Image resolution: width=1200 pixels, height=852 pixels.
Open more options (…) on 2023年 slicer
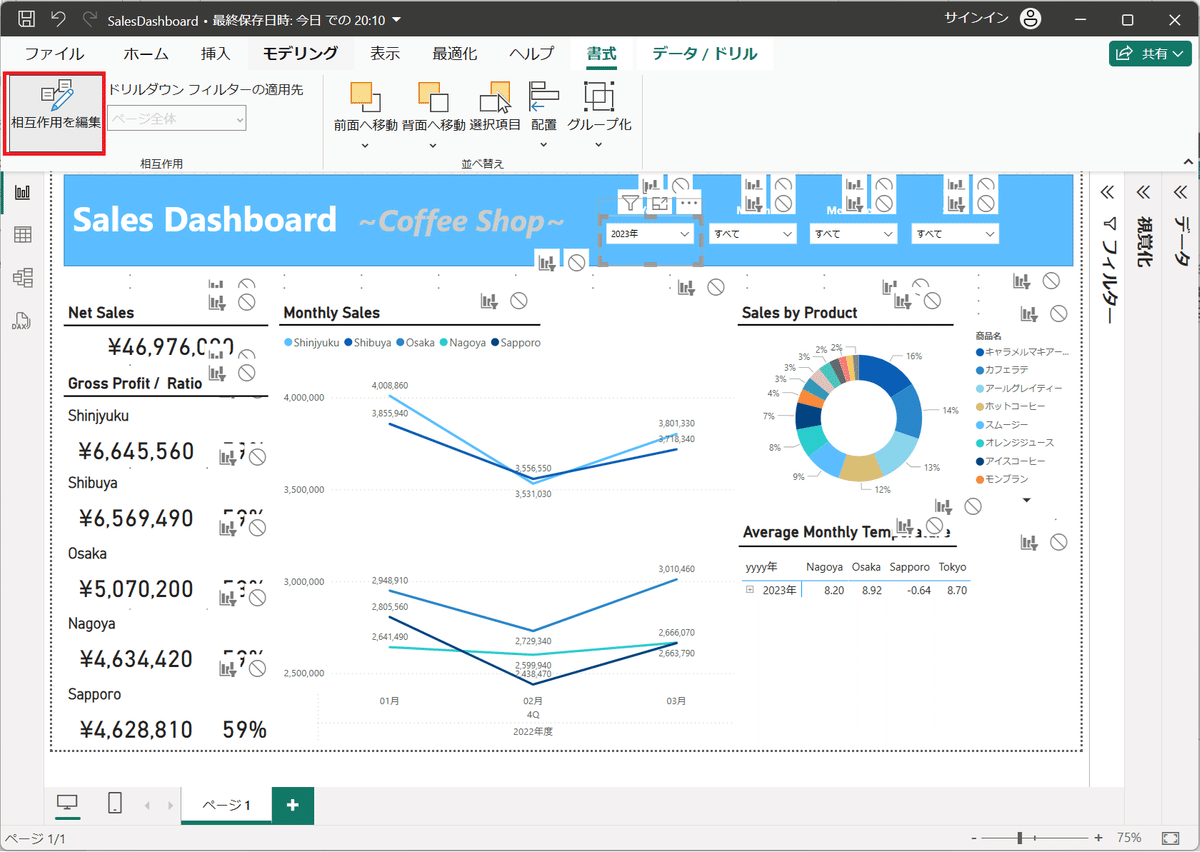(x=688, y=203)
